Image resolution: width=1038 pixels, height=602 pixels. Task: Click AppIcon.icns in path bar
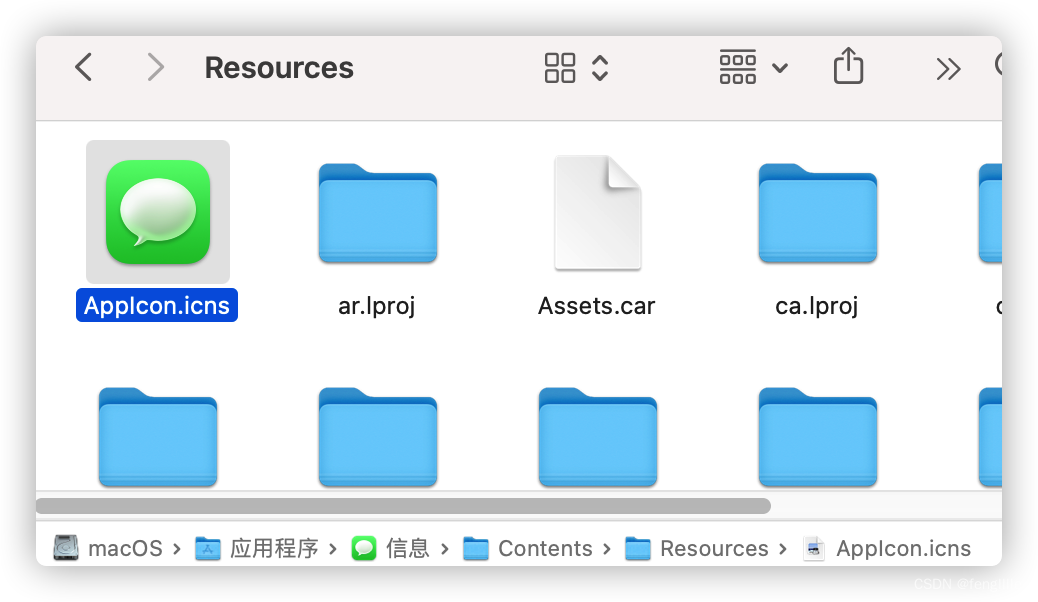[904, 548]
